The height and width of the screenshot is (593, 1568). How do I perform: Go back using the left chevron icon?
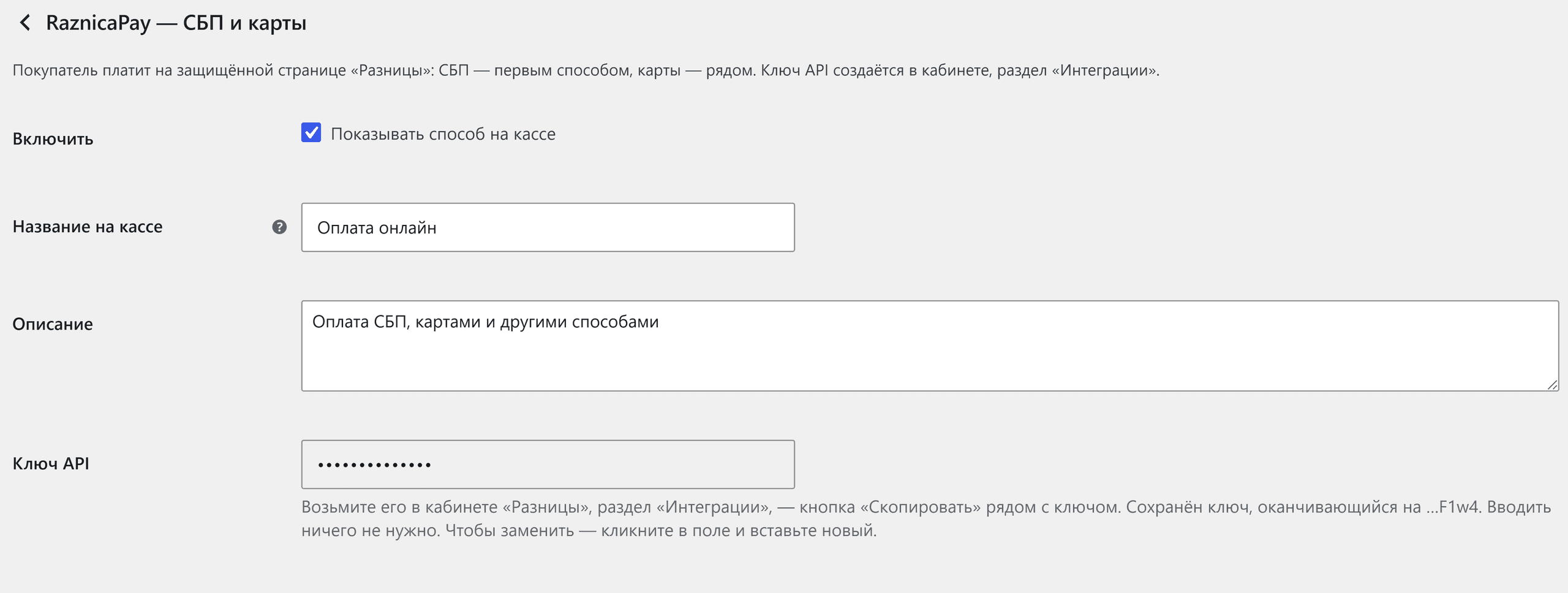pyautogui.click(x=25, y=23)
